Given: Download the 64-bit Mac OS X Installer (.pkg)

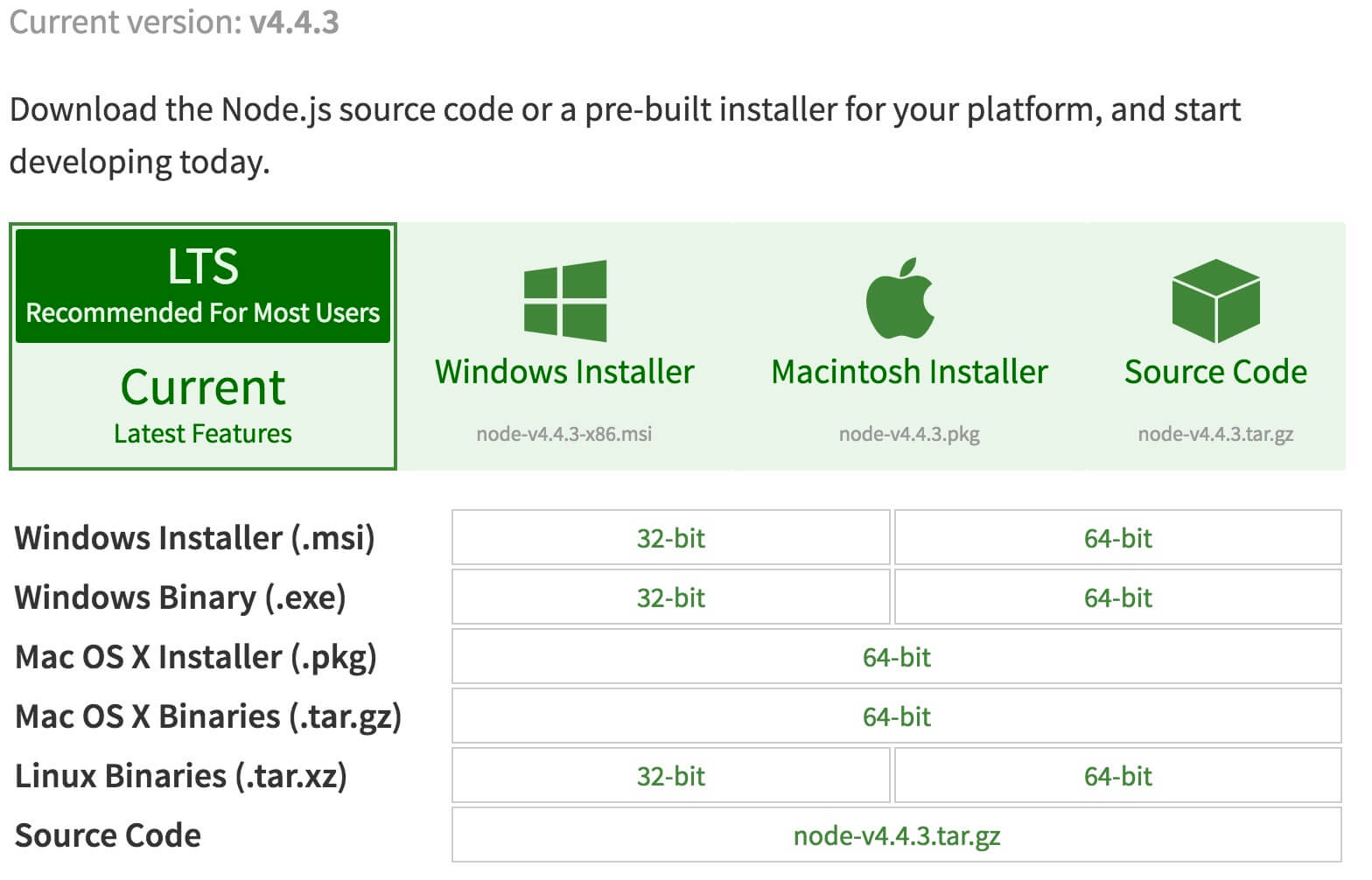Looking at the screenshot, I should click(895, 657).
